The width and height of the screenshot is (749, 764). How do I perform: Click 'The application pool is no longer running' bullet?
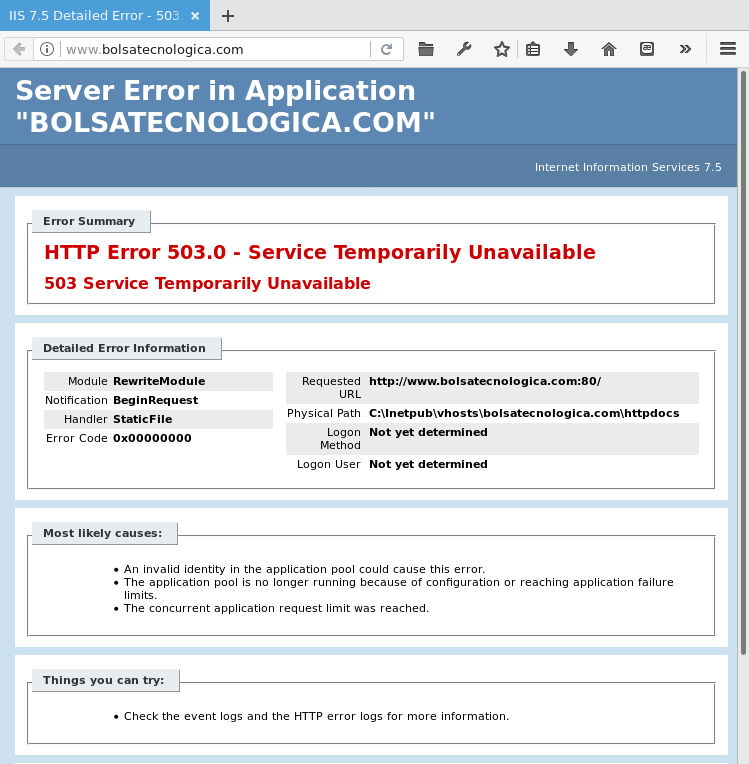[x=399, y=589]
